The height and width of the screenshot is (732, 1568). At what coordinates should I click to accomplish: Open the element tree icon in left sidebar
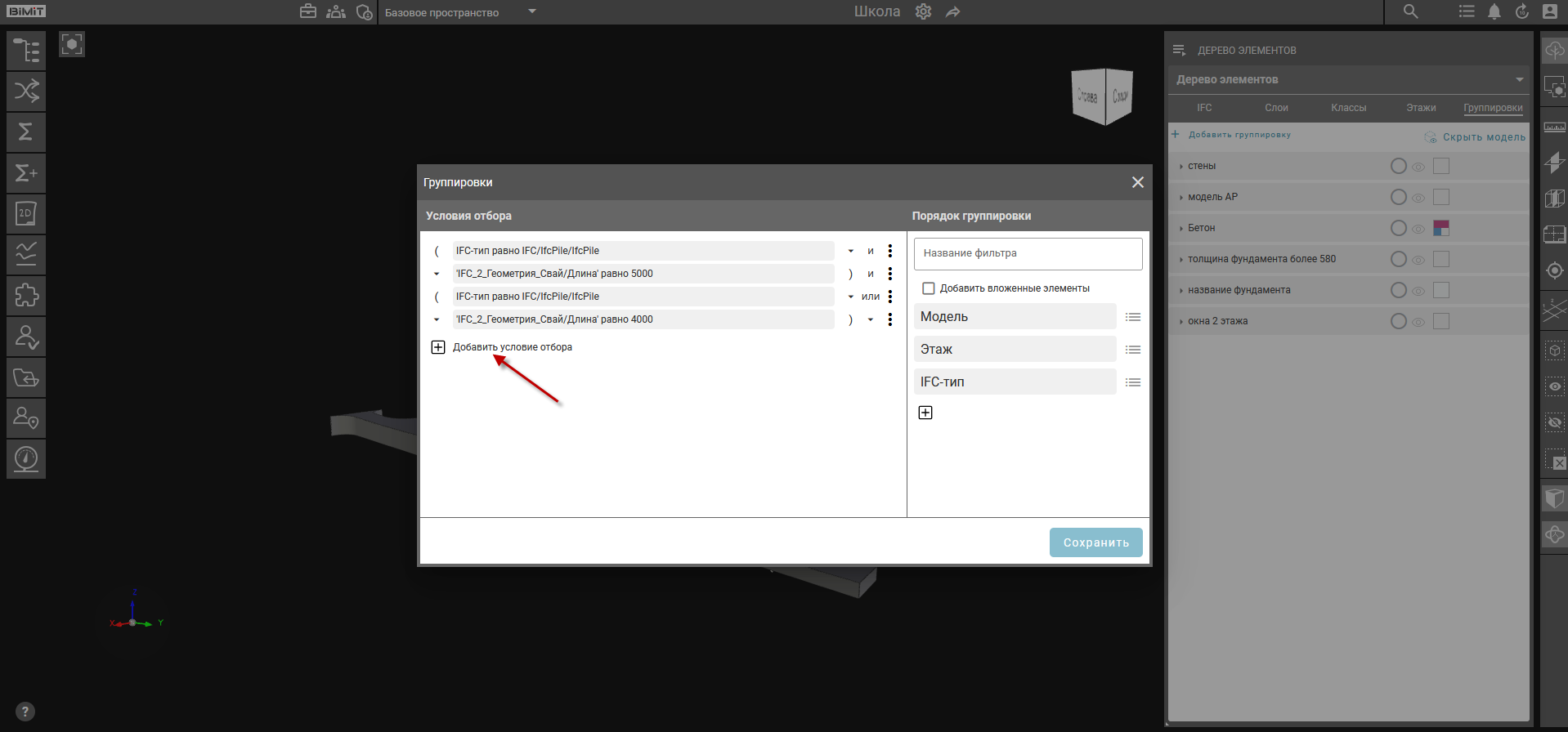26,51
